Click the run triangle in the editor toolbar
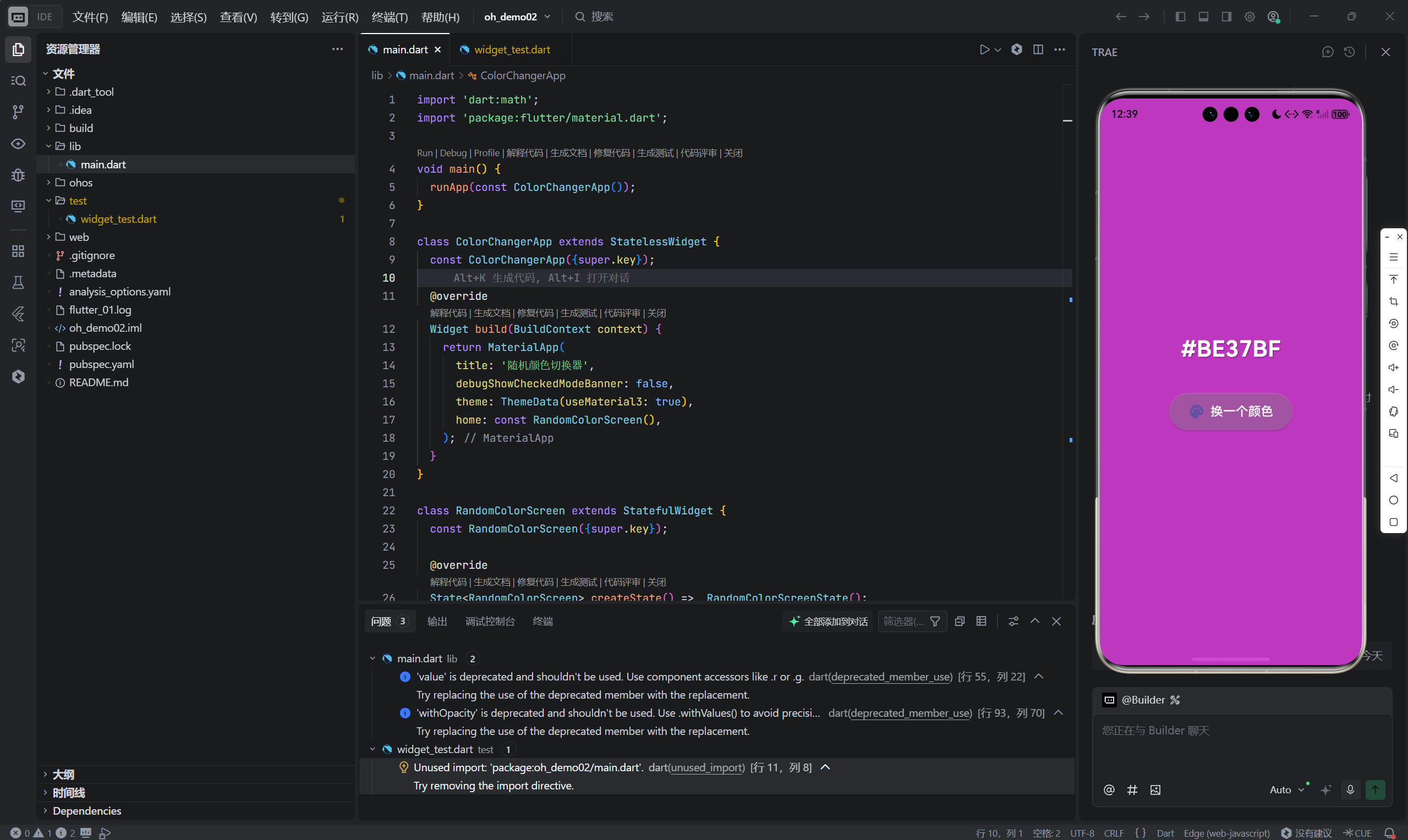The width and height of the screenshot is (1408, 840). click(984, 50)
